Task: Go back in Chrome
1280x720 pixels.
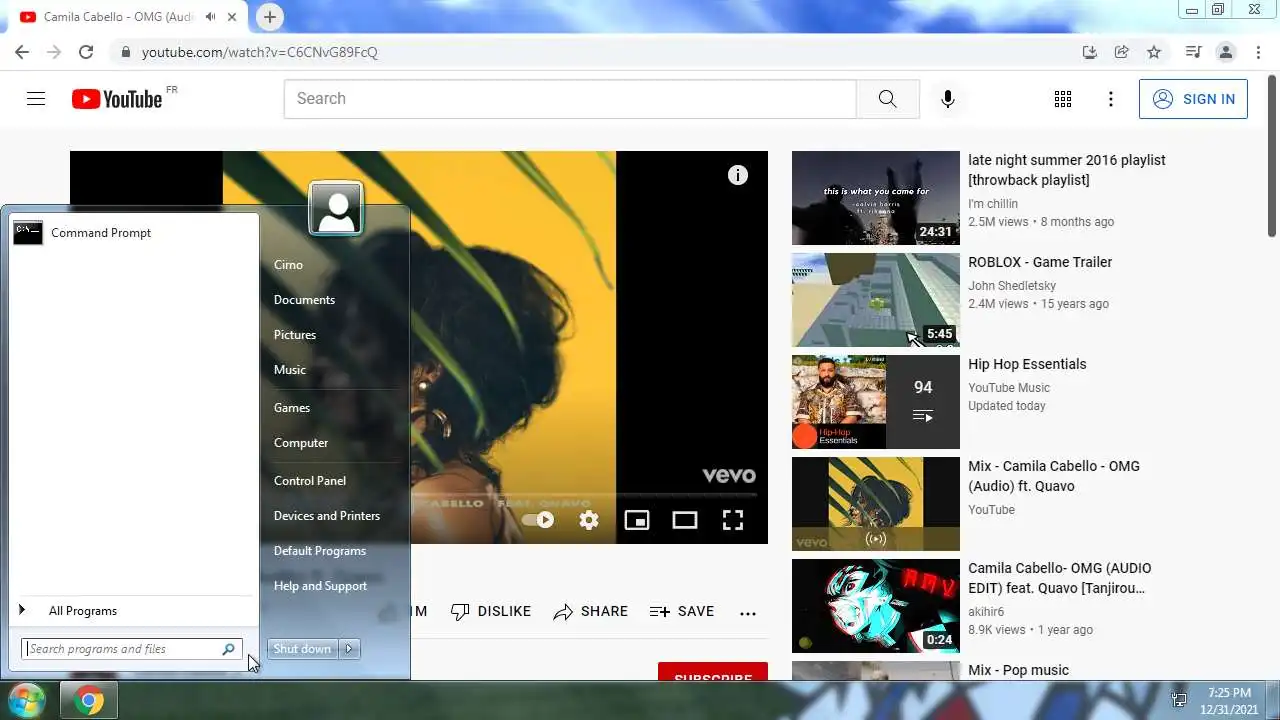Action: pos(22,52)
